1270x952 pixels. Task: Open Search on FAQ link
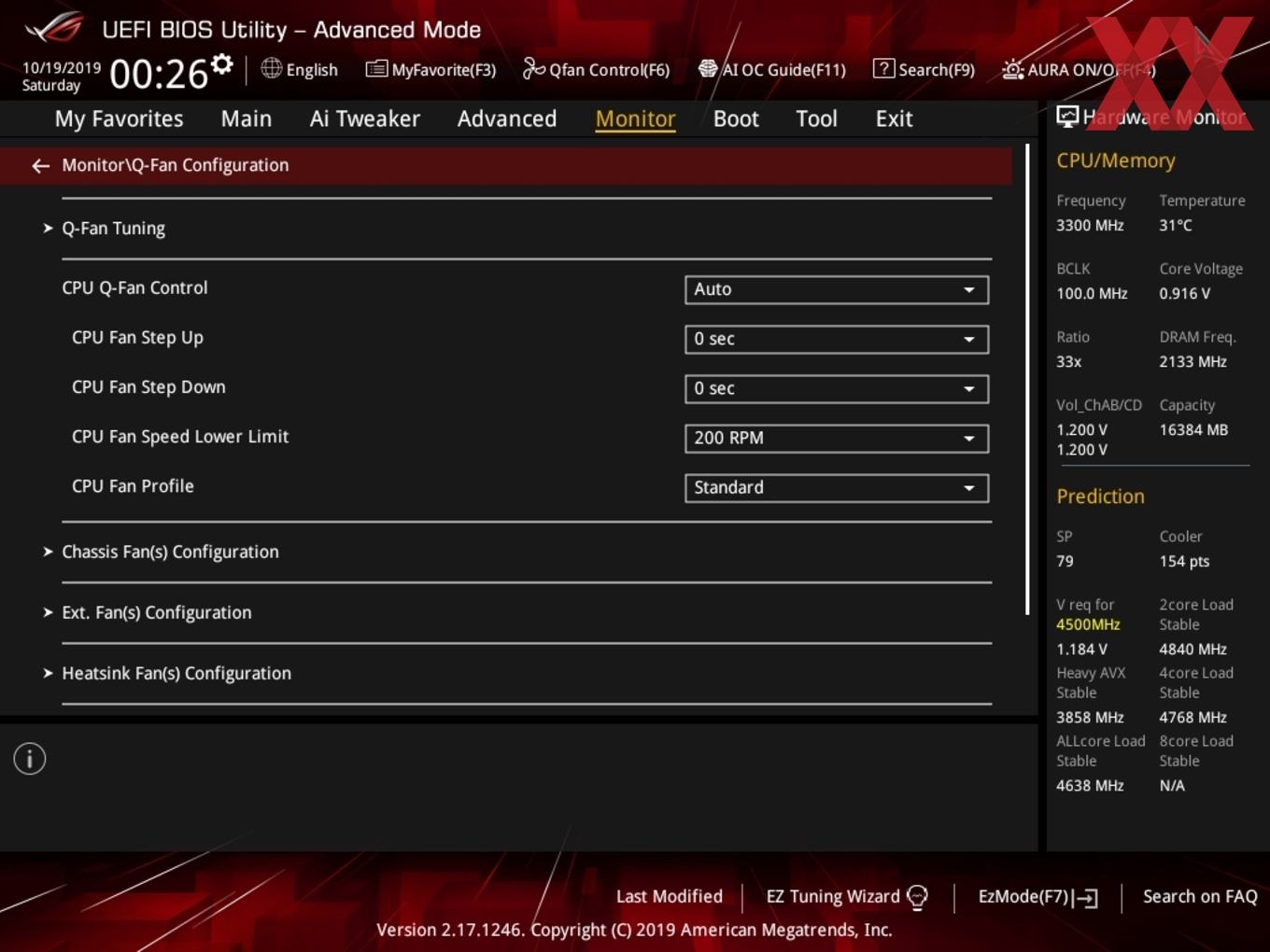1200,897
